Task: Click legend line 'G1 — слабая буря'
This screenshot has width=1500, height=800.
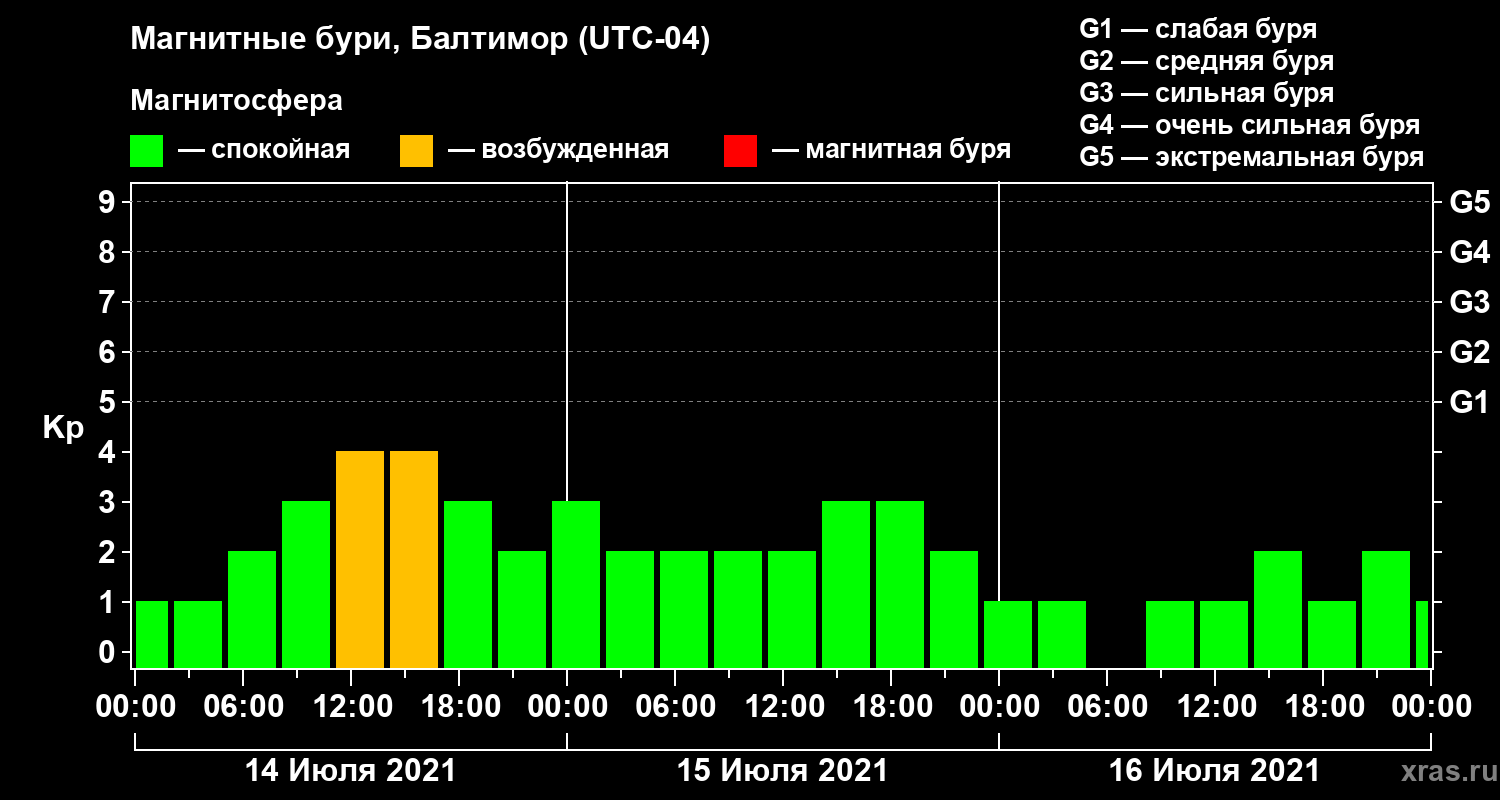Action: point(1198,28)
